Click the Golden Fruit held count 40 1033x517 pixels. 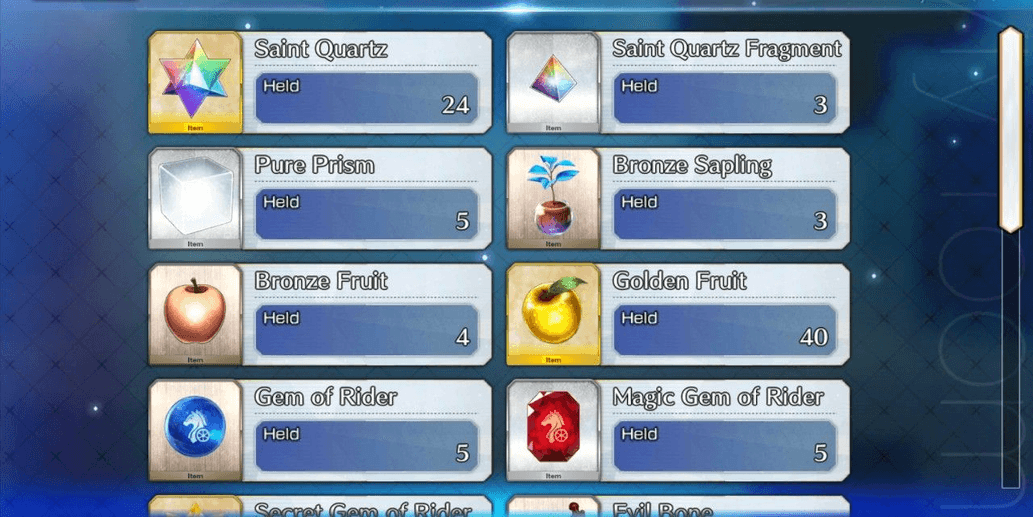[814, 337]
